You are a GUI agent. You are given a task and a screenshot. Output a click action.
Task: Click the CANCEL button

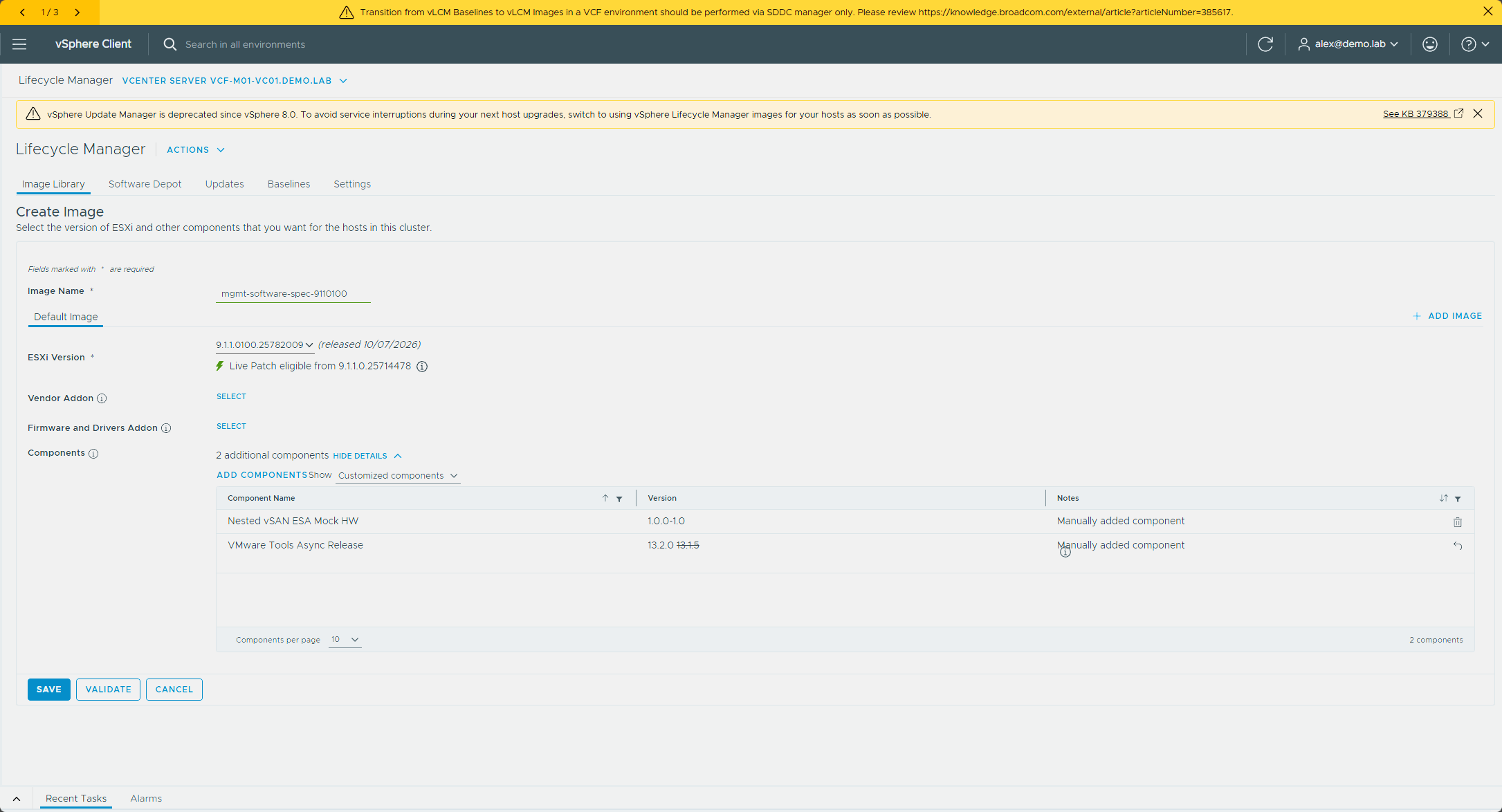pos(174,690)
